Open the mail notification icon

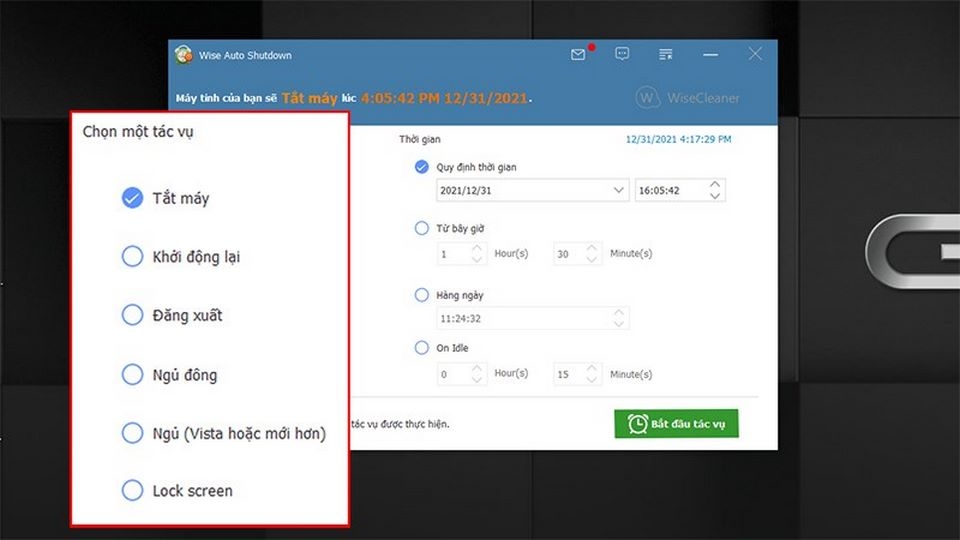[x=578, y=55]
